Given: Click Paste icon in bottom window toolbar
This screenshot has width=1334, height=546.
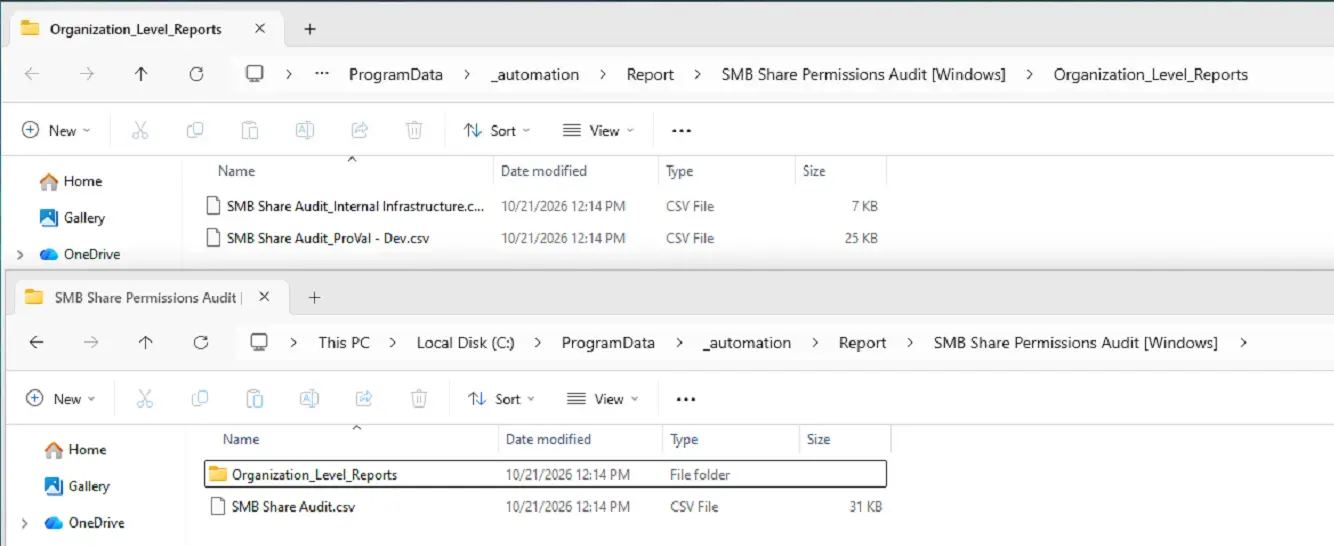Looking at the screenshot, I should point(255,399).
